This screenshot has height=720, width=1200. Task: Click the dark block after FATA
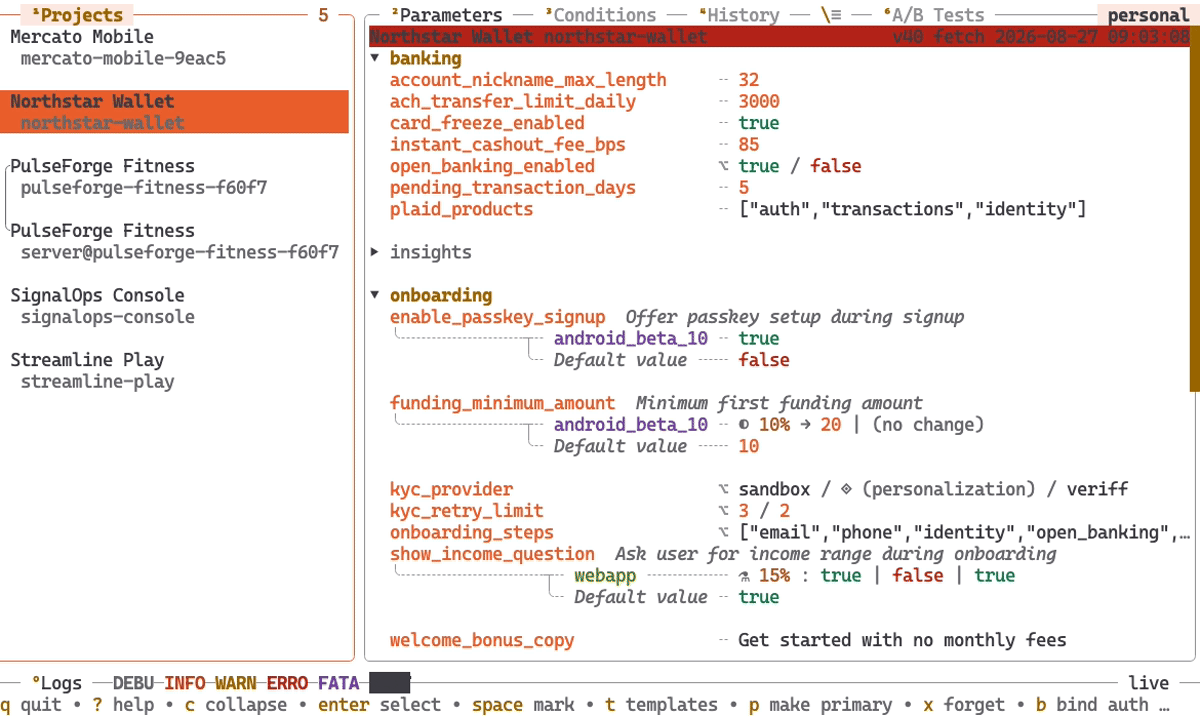click(390, 683)
